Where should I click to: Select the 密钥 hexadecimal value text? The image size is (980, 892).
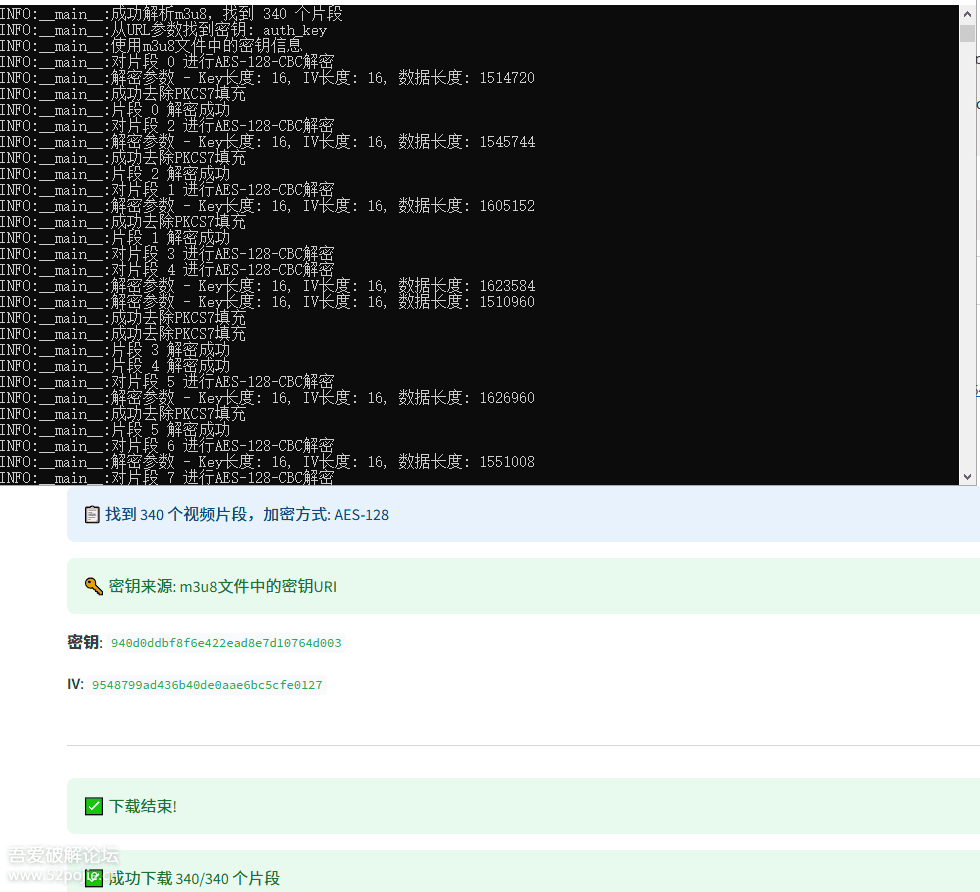225,643
